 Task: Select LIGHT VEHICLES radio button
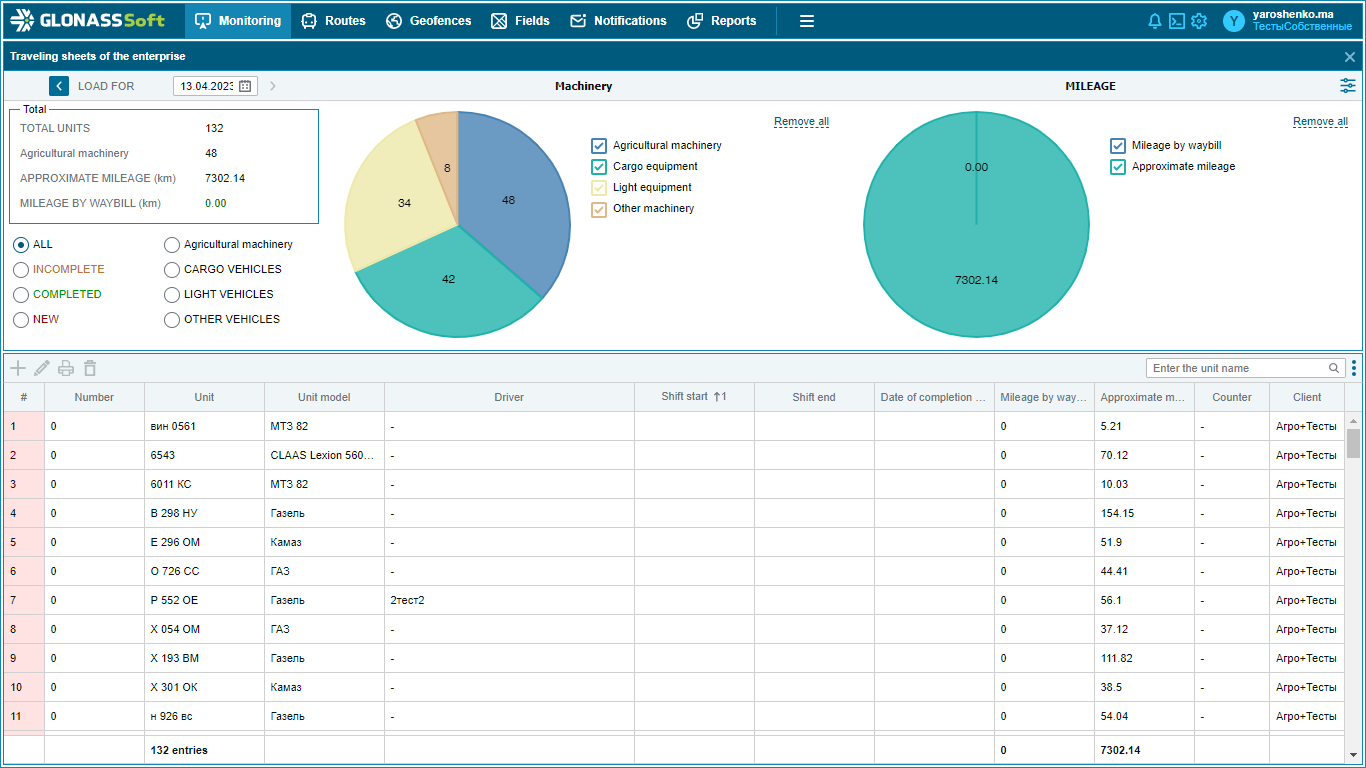(x=172, y=295)
